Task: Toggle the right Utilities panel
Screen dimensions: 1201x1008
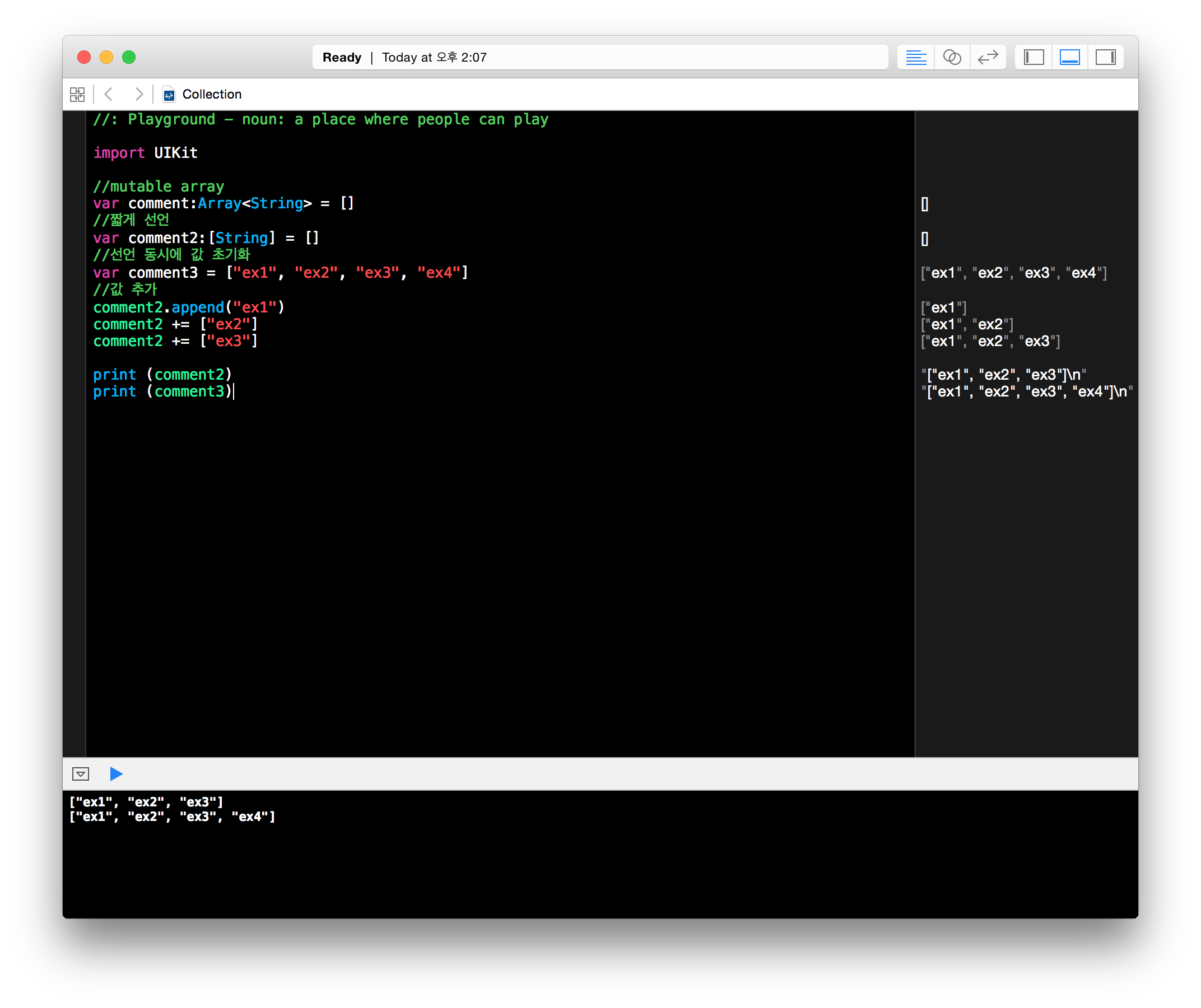Action: [1105, 57]
